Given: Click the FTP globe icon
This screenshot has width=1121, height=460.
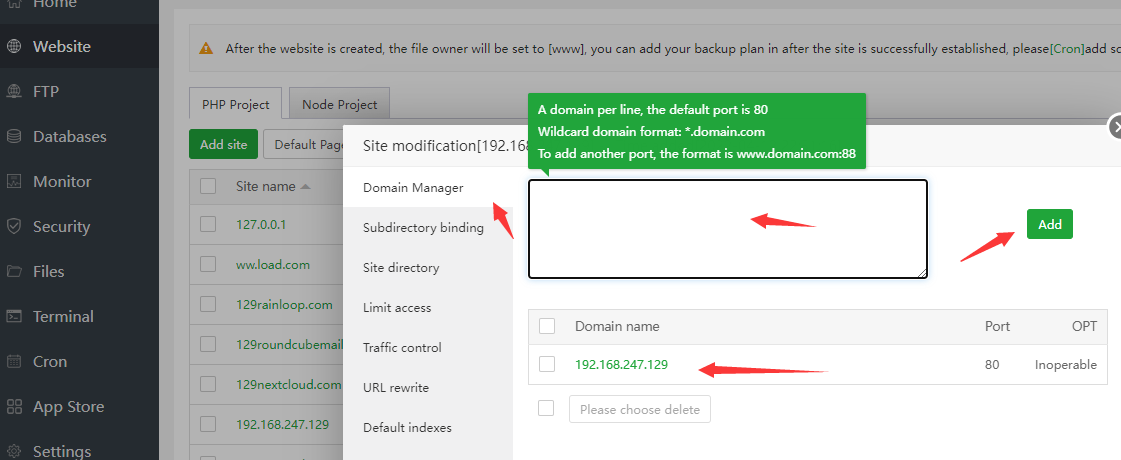Looking at the screenshot, I should click(x=14, y=92).
